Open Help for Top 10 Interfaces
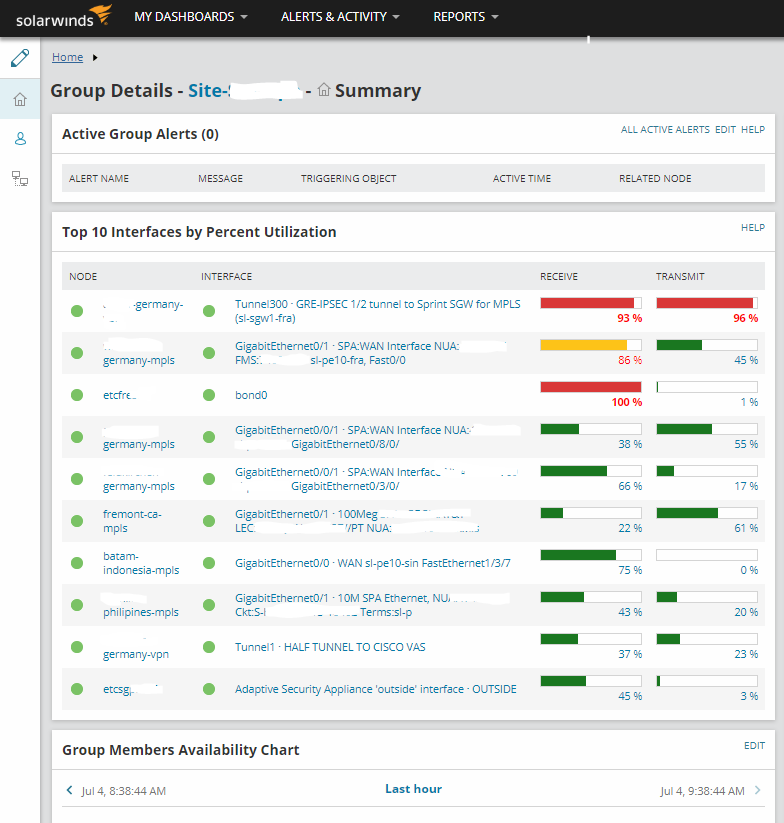 pyautogui.click(x=753, y=227)
